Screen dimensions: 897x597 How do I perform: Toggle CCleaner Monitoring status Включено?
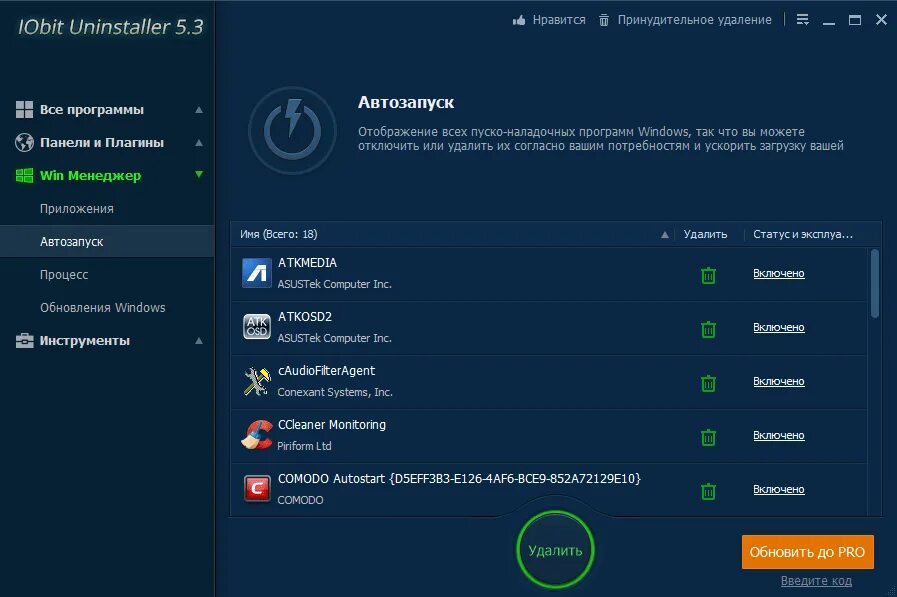click(779, 435)
